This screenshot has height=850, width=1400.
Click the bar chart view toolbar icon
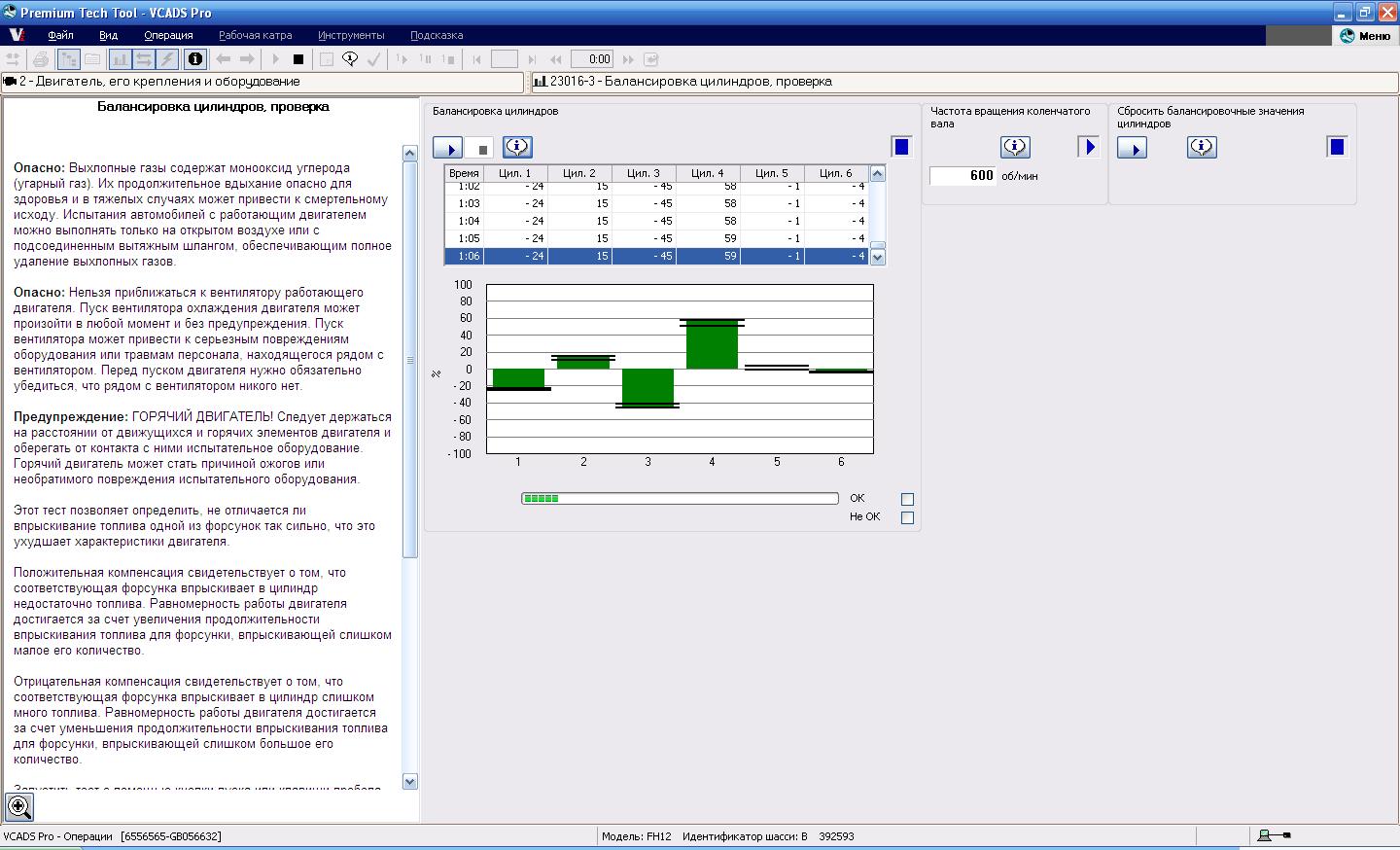point(120,59)
